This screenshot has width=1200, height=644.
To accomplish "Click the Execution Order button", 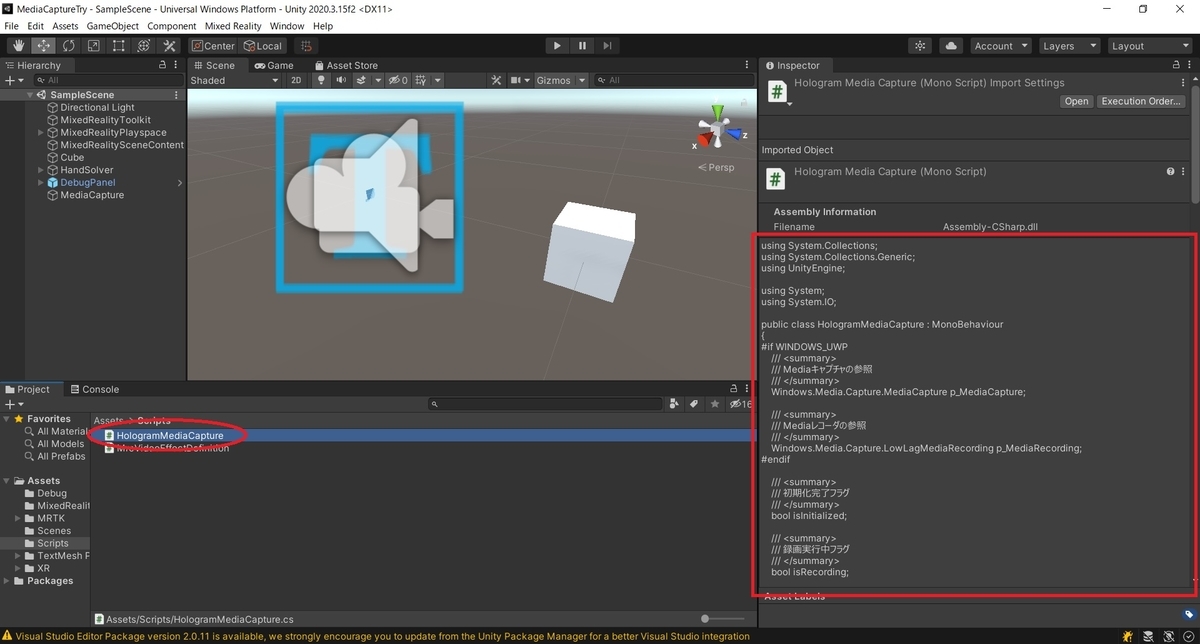I will tap(1141, 101).
